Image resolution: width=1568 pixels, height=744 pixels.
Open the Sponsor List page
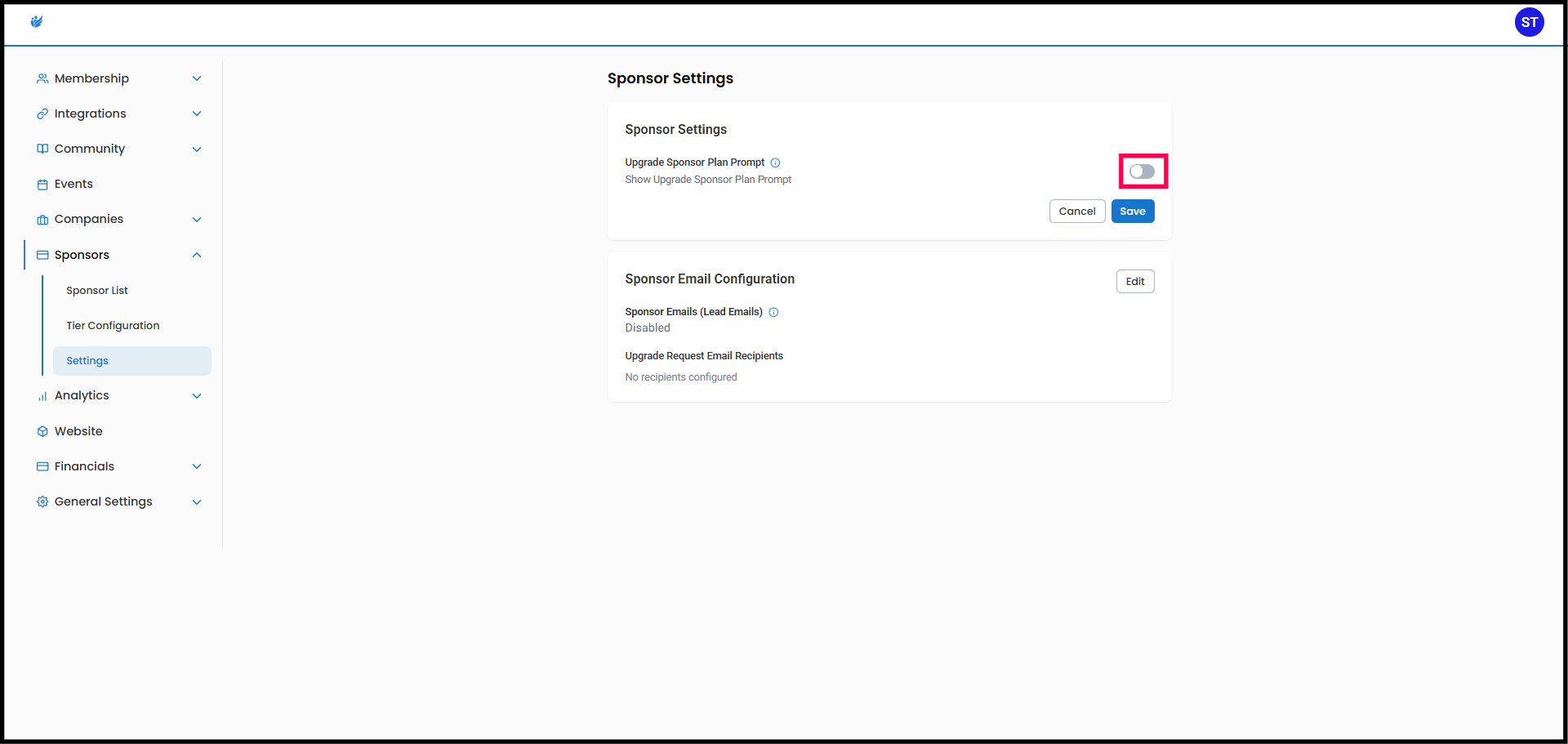97,291
